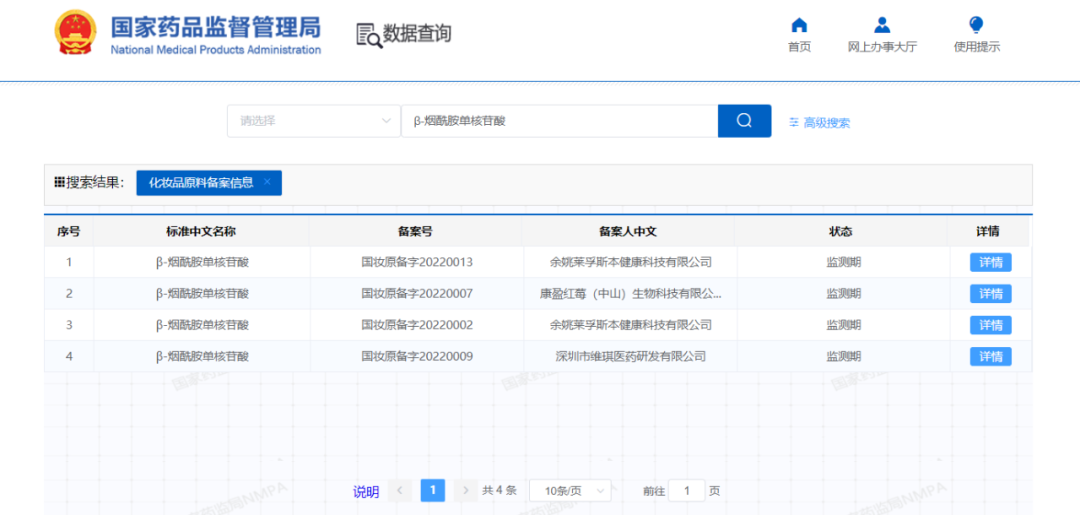This screenshot has height=515, width=1080.
Task: Click the search text field with β-烟酰胺单核苷酸
Action: coord(558,121)
